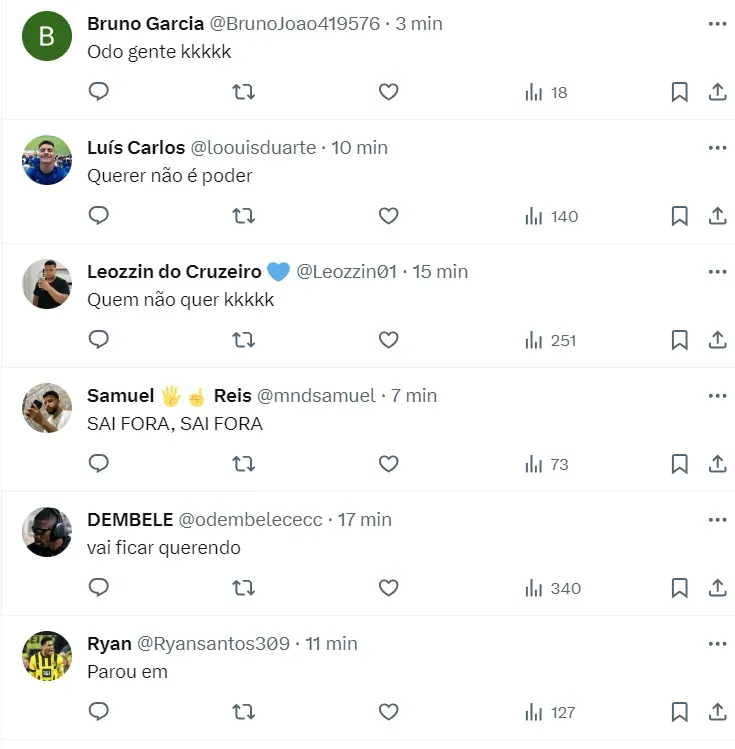Repost Luís Carlos's tweet

pyautogui.click(x=243, y=216)
